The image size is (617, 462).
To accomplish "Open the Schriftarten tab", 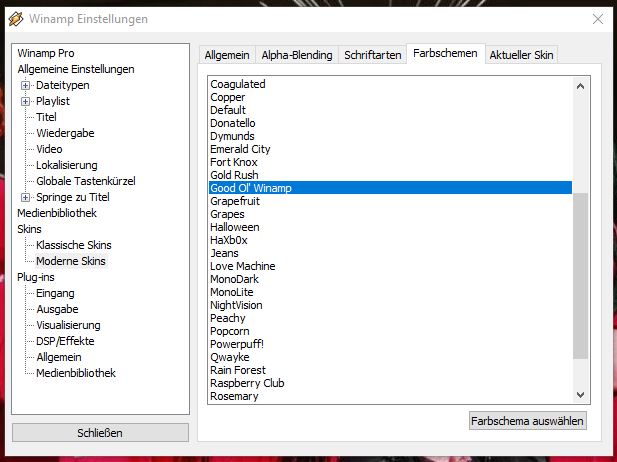I will coord(373,55).
